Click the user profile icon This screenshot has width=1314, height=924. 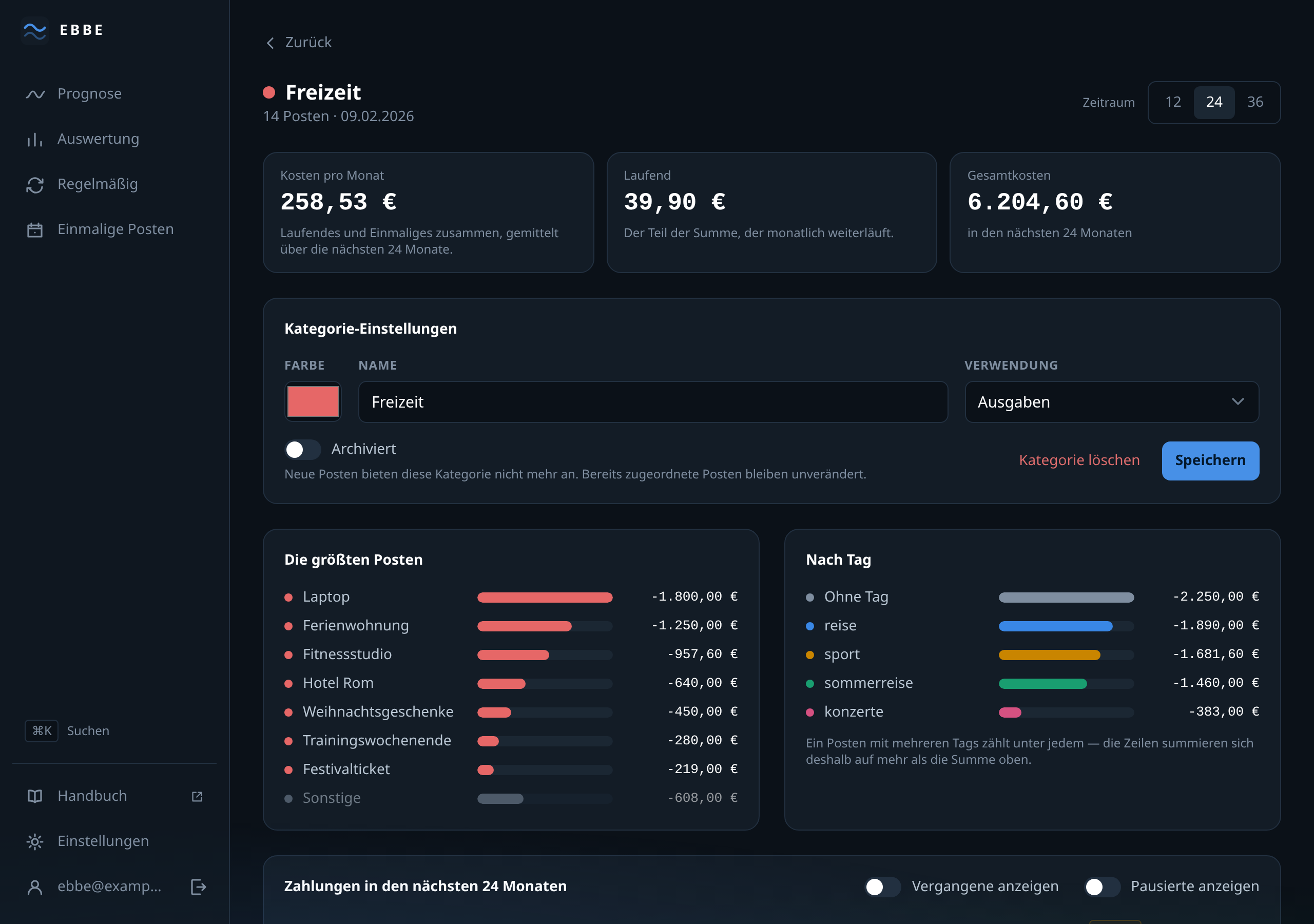point(35,887)
